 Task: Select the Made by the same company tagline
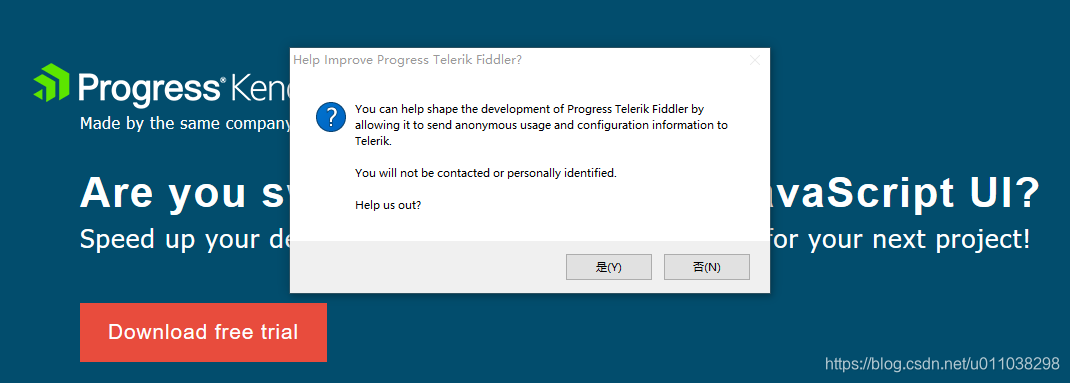[x=186, y=124]
